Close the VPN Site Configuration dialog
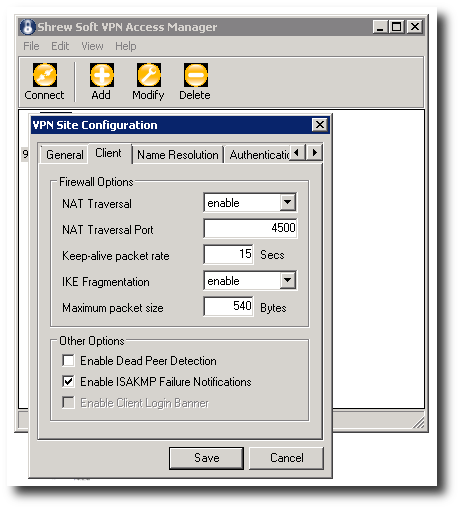This screenshot has height=509, width=460. coord(319,125)
